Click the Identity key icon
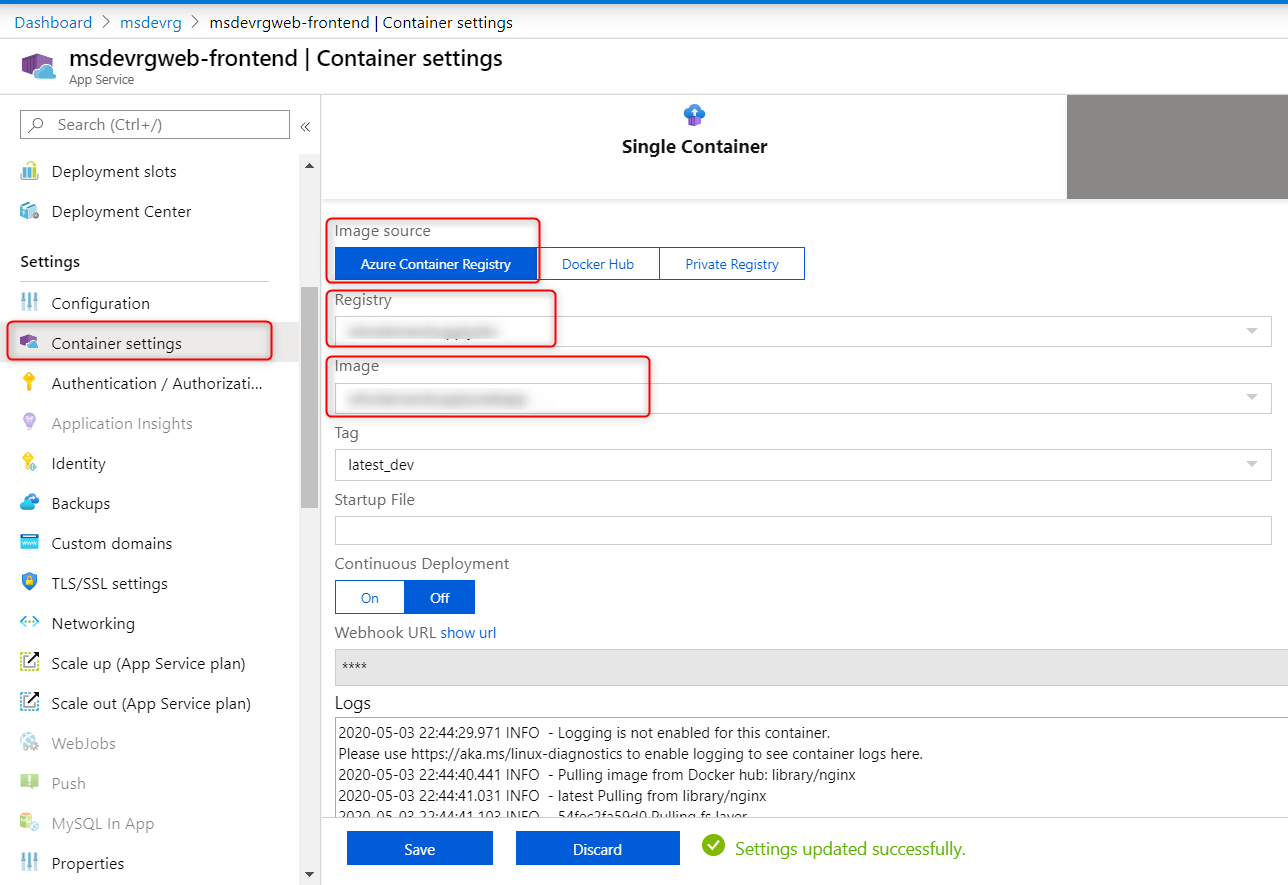The width and height of the screenshot is (1288, 885). [x=30, y=463]
